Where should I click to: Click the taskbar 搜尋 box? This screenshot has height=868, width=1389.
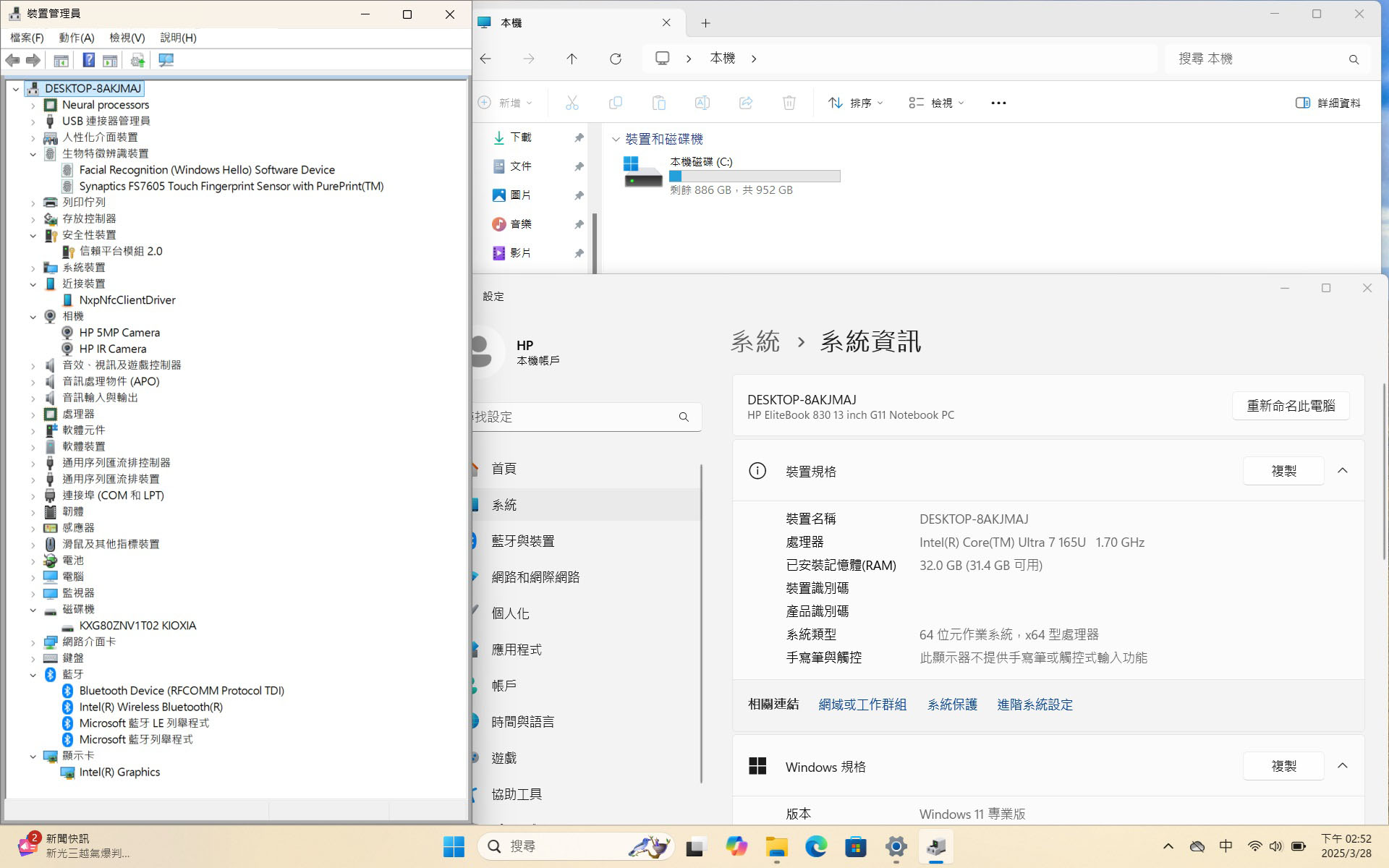point(577,846)
